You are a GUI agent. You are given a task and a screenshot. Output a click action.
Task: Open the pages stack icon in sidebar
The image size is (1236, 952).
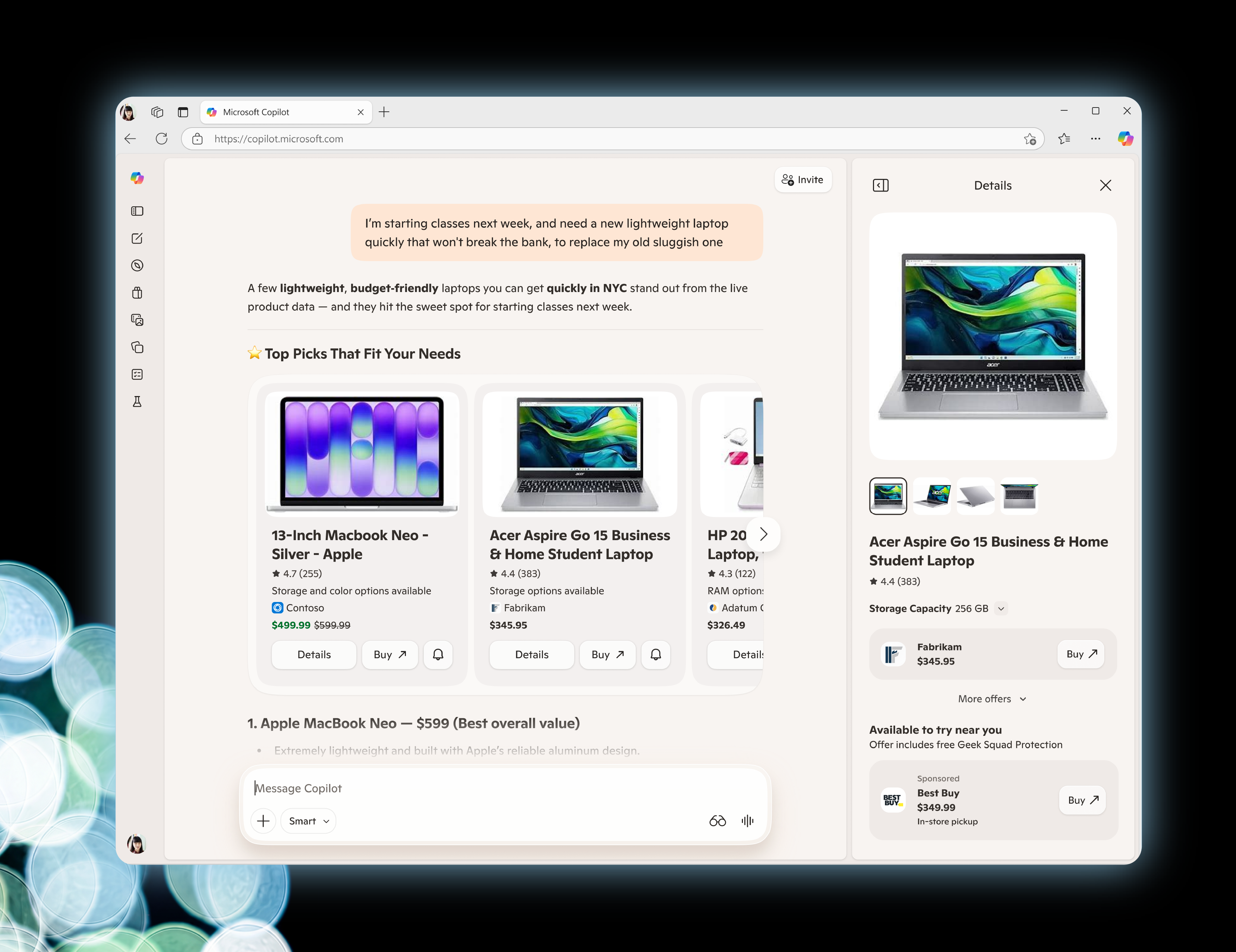(x=137, y=347)
